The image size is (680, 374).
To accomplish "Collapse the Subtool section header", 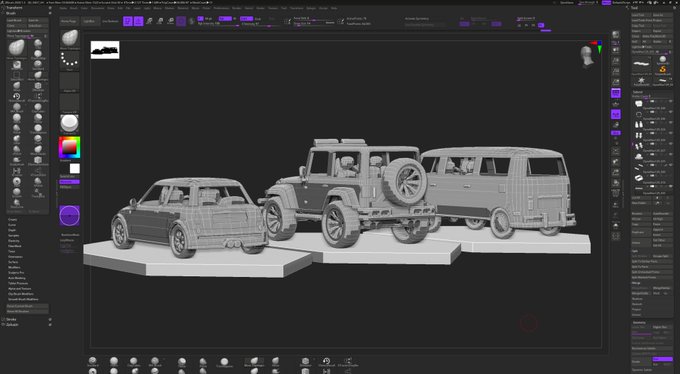I will (x=638, y=92).
